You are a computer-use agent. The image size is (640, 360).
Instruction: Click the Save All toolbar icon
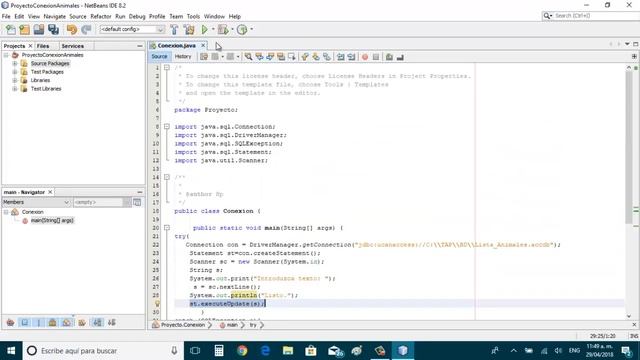tap(53, 29)
